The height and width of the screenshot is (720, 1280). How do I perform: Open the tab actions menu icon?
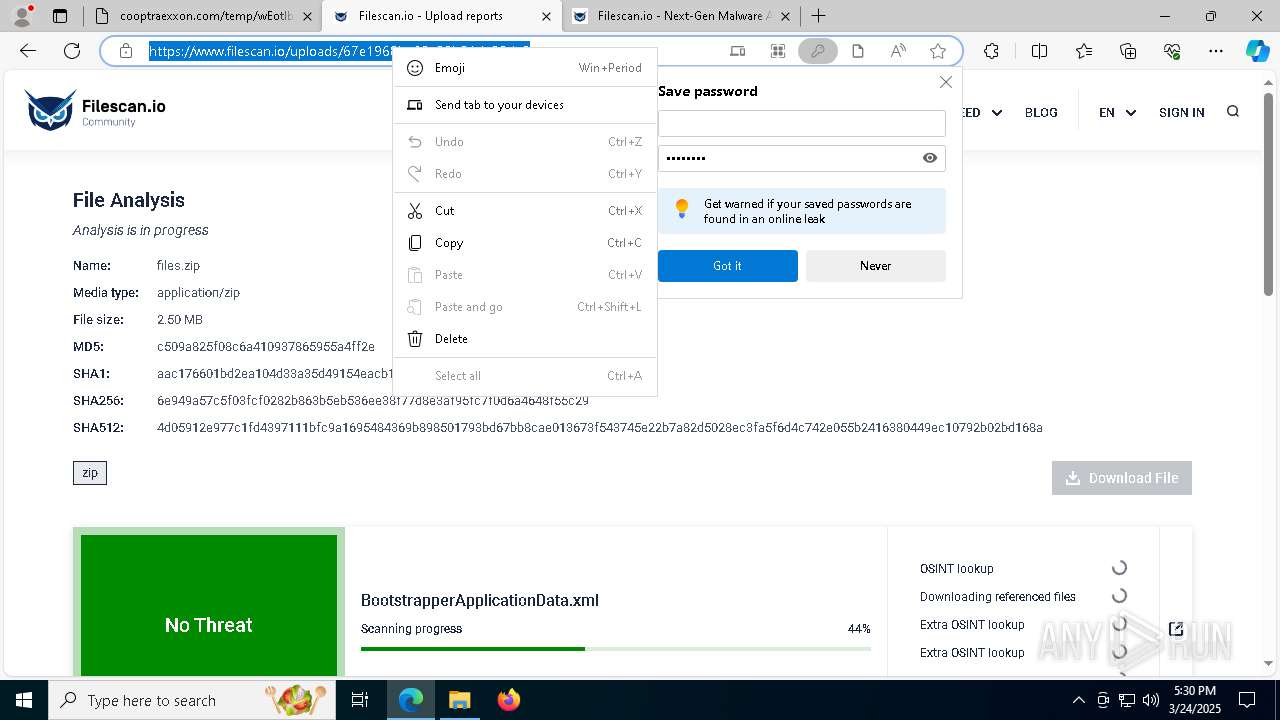click(x=60, y=16)
